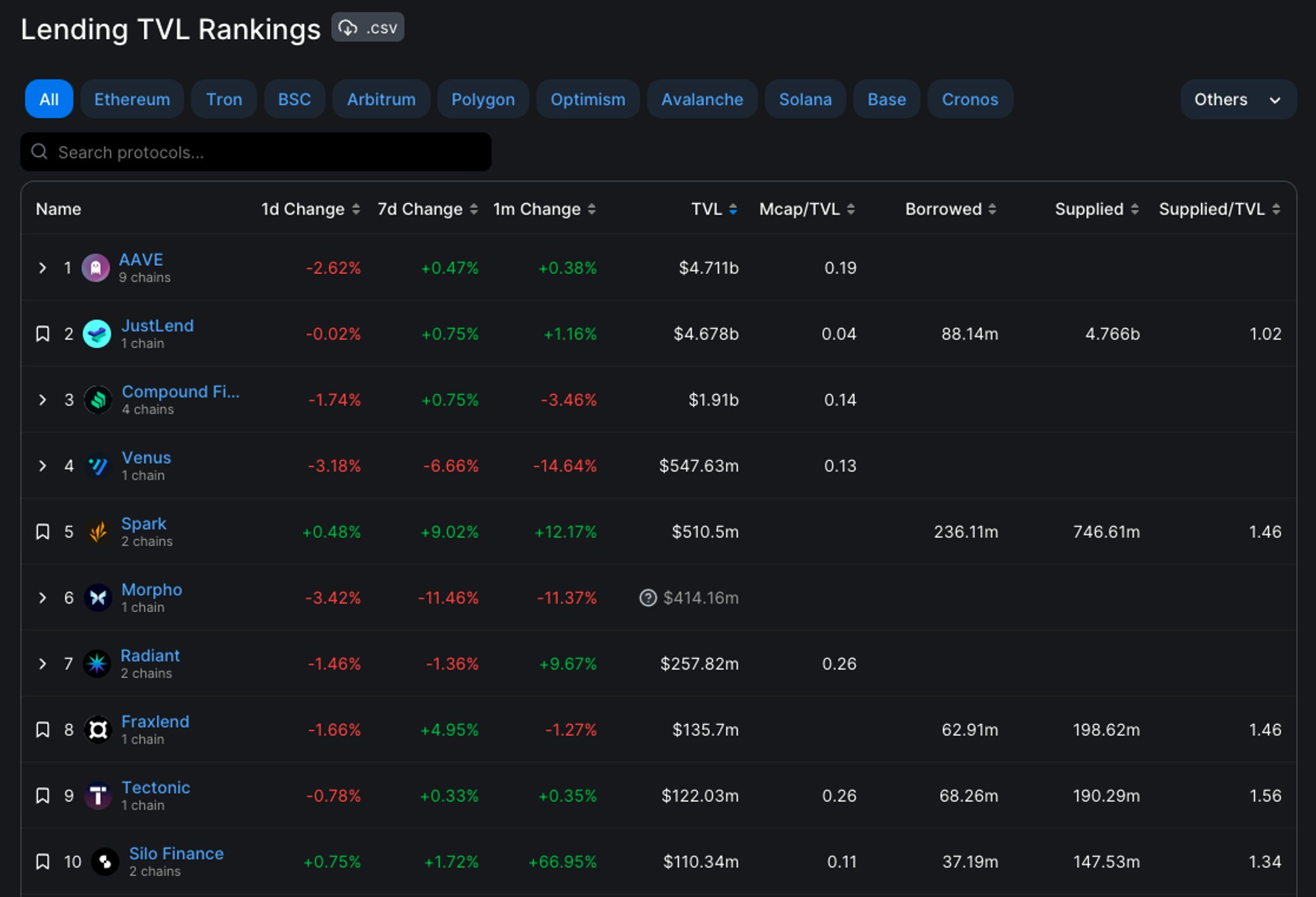1316x897 pixels.
Task: Bookmark the Fraxlend row
Action: pos(43,730)
